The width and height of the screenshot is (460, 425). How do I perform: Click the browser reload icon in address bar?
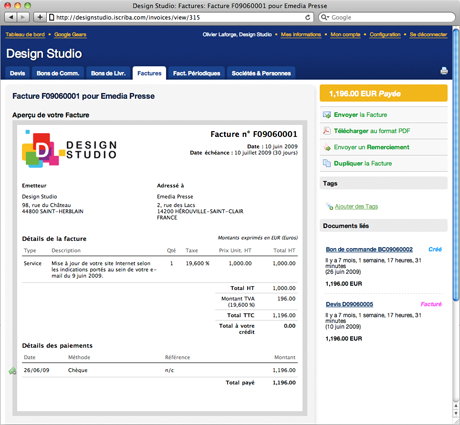pyautogui.click(x=307, y=17)
